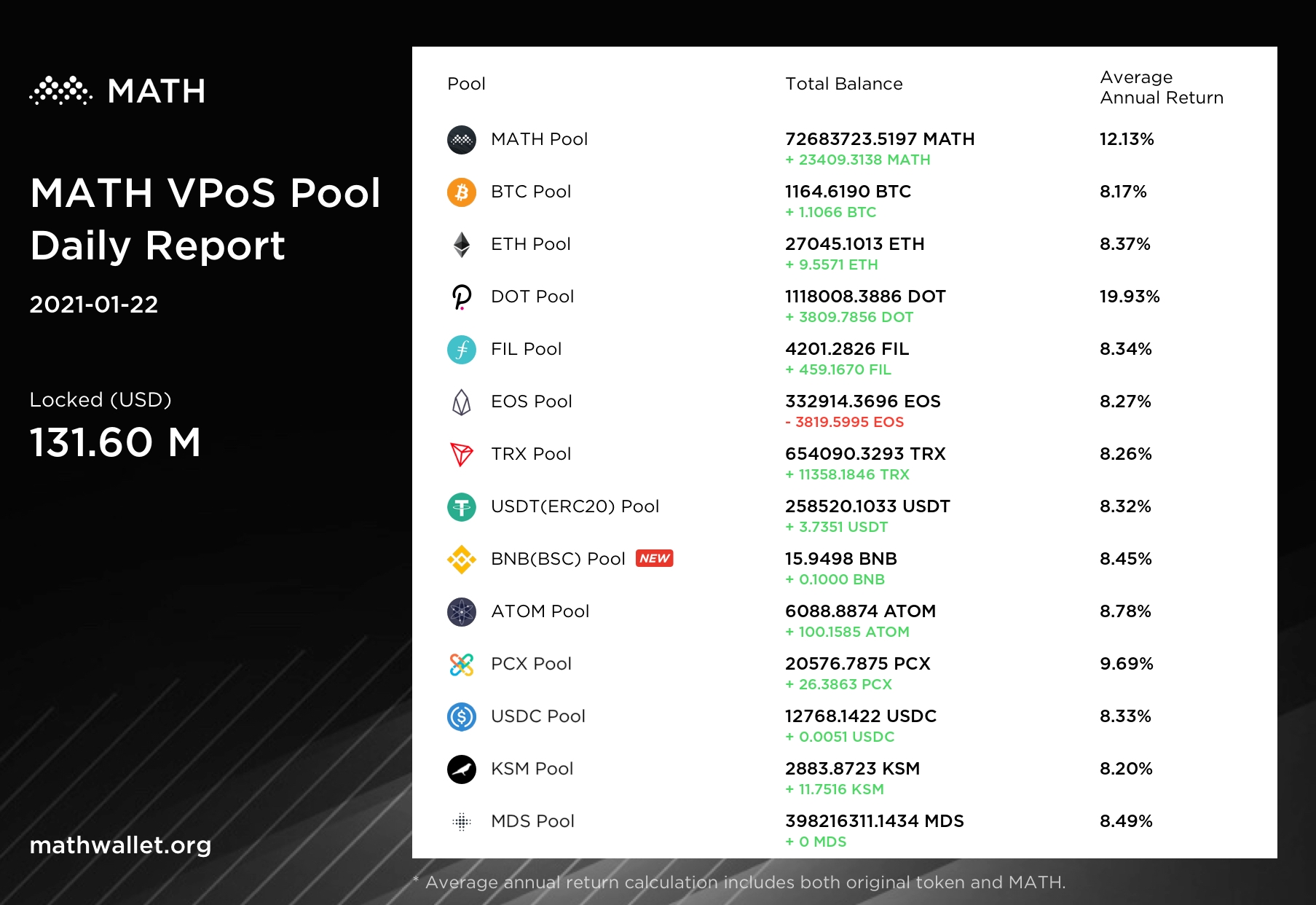The height and width of the screenshot is (905, 1316).
Task: Select the red TRON TRX icon
Action: [x=461, y=455]
